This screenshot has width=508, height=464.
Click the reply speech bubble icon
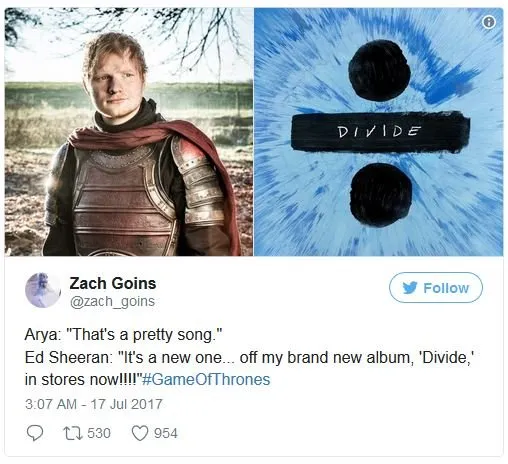[x=35, y=433]
